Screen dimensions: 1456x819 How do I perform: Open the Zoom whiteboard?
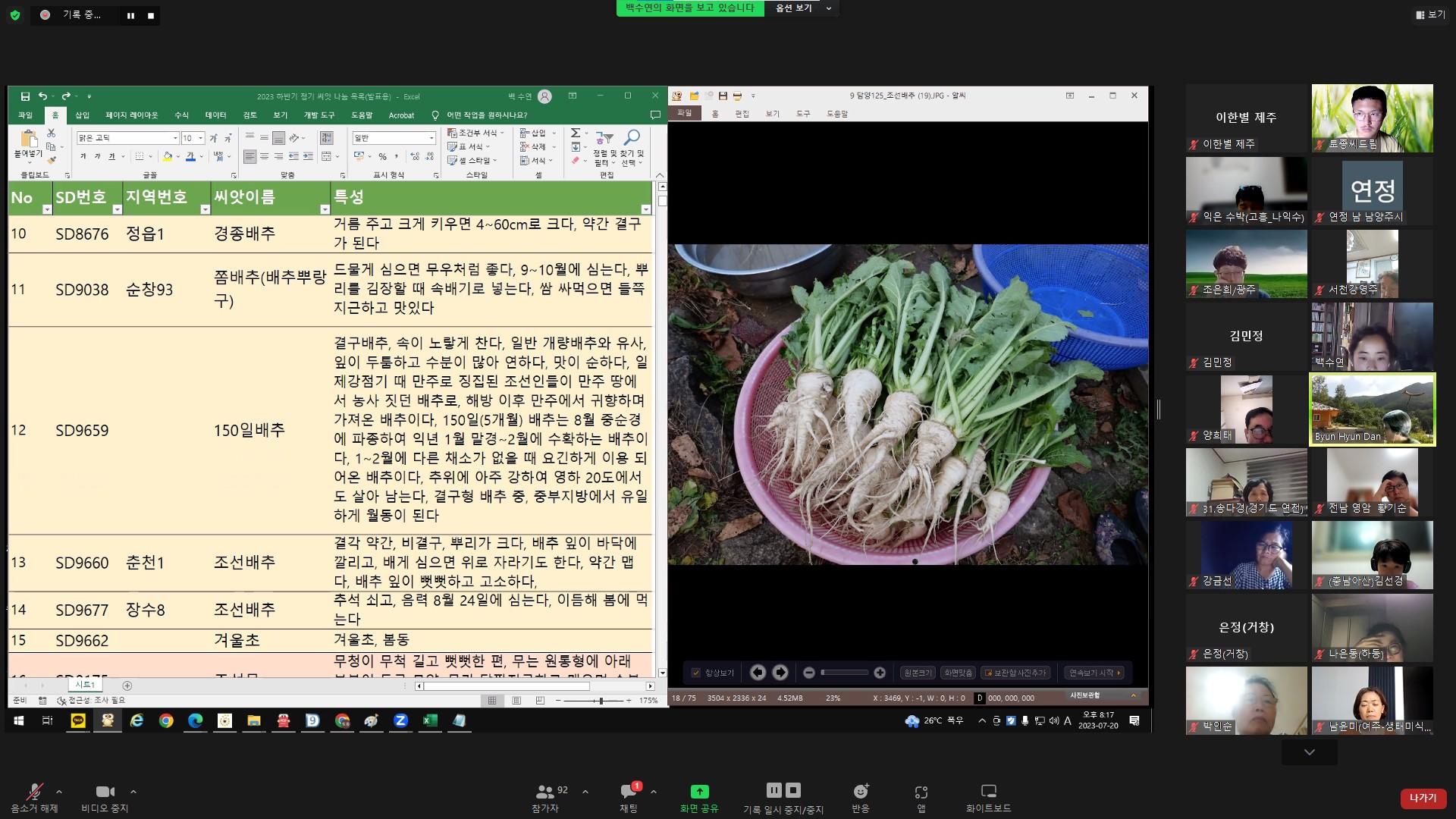988,798
